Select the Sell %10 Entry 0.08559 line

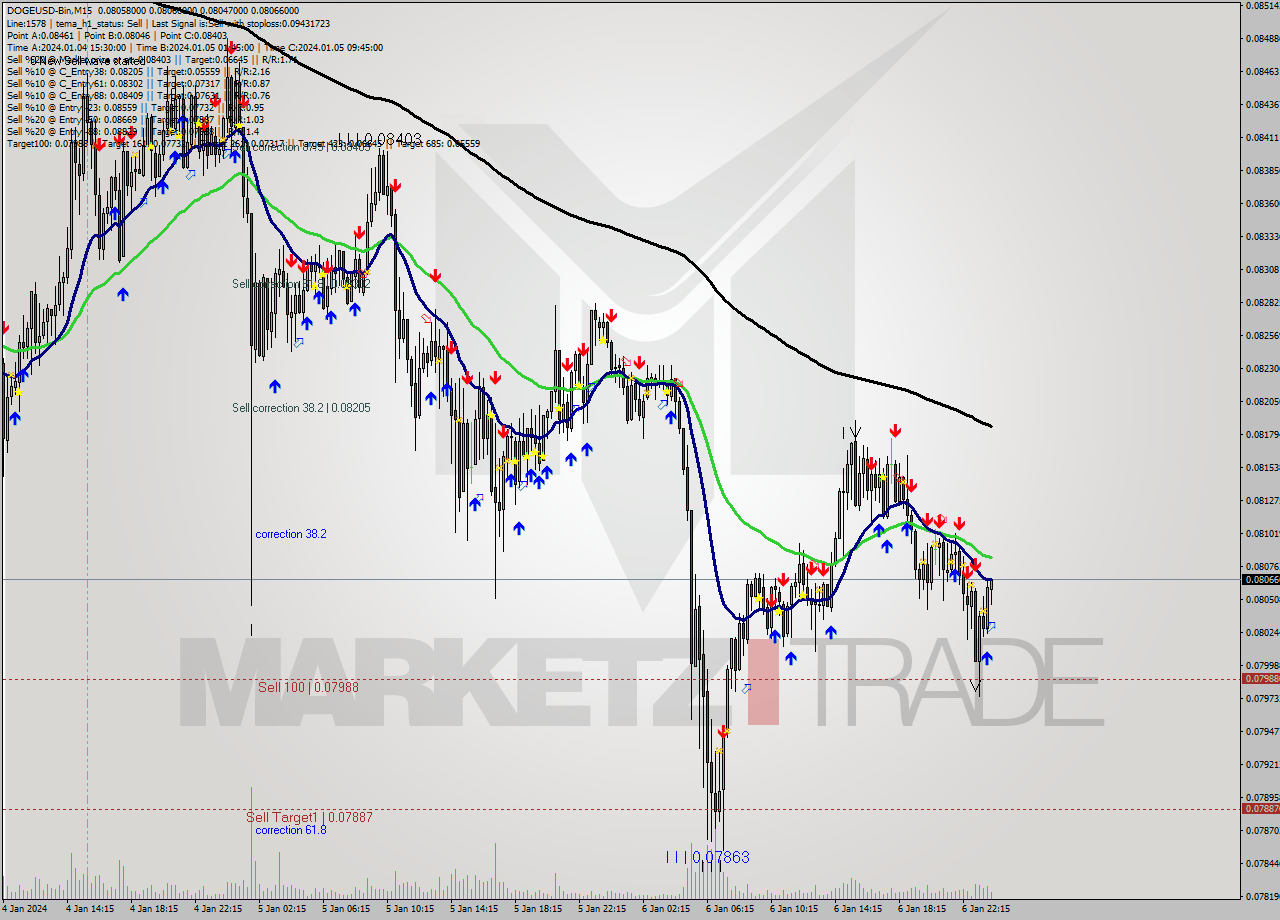(x=135, y=107)
